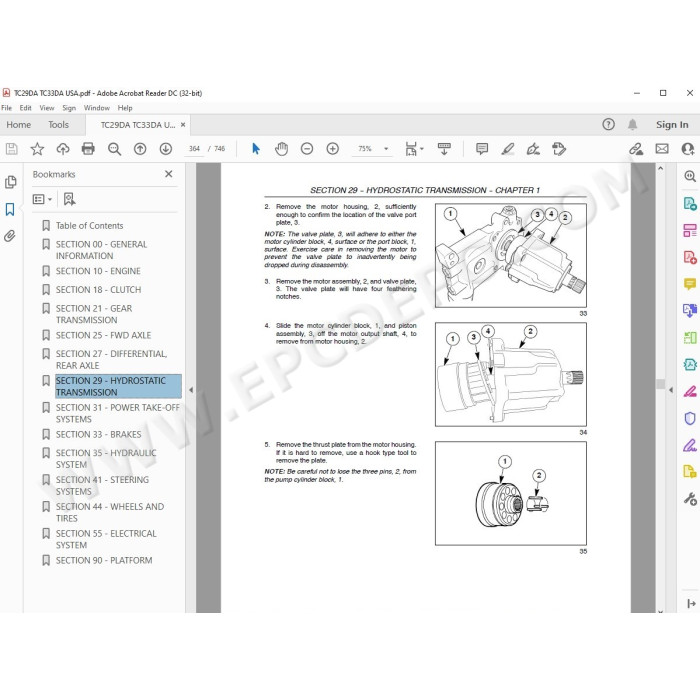
Task: Open SECTION 00 - GENERAL INFORMATION bookmark
Action: (x=101, y=250)
